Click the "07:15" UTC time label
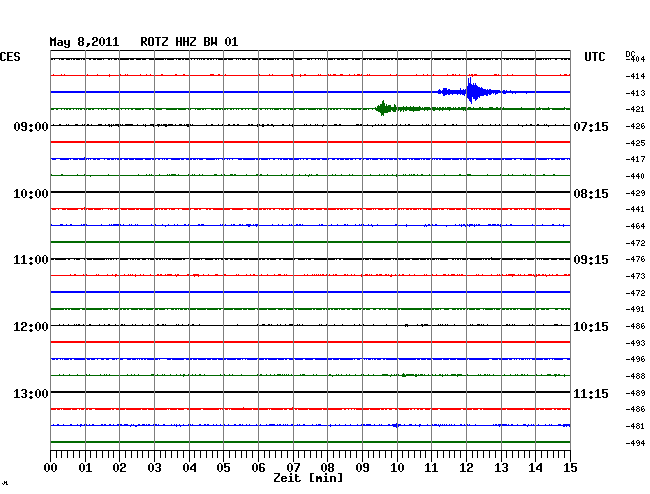 [591, 126]
